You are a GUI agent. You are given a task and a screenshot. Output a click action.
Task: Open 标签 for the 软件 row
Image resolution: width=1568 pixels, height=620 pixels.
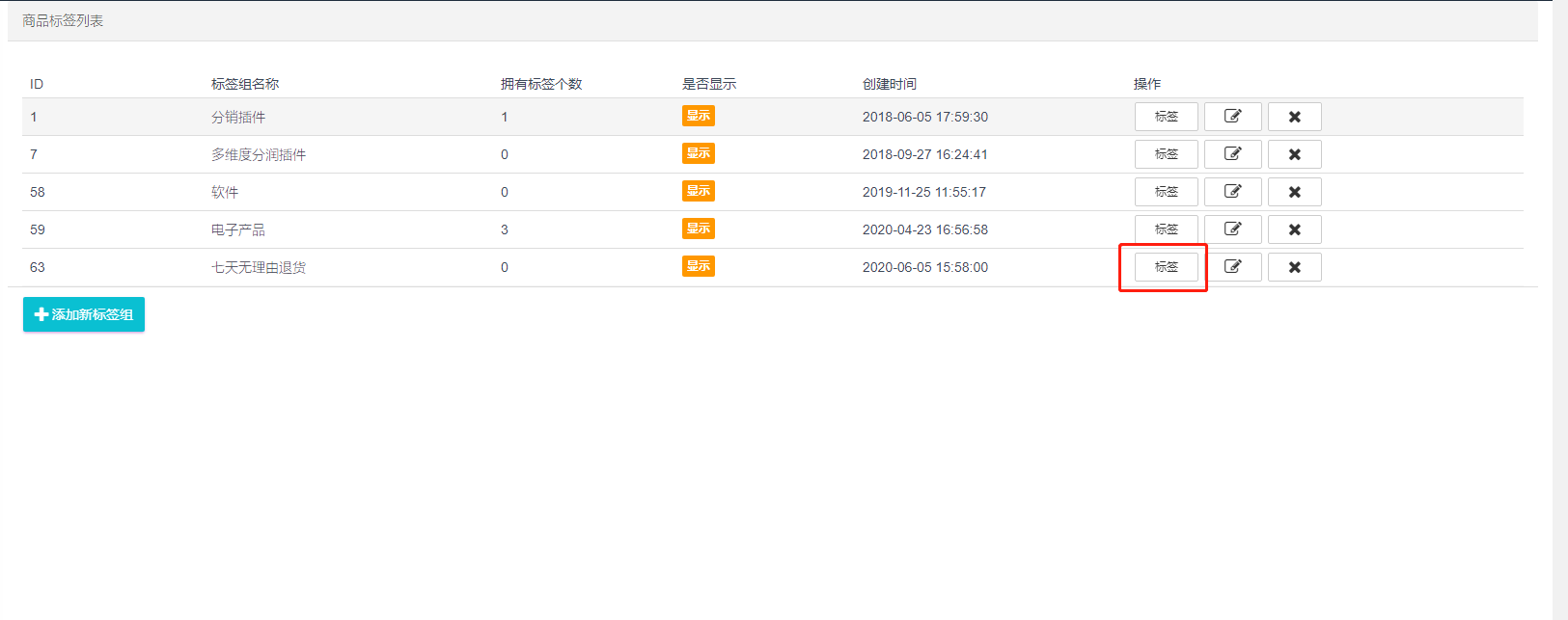click(1166, 192)
